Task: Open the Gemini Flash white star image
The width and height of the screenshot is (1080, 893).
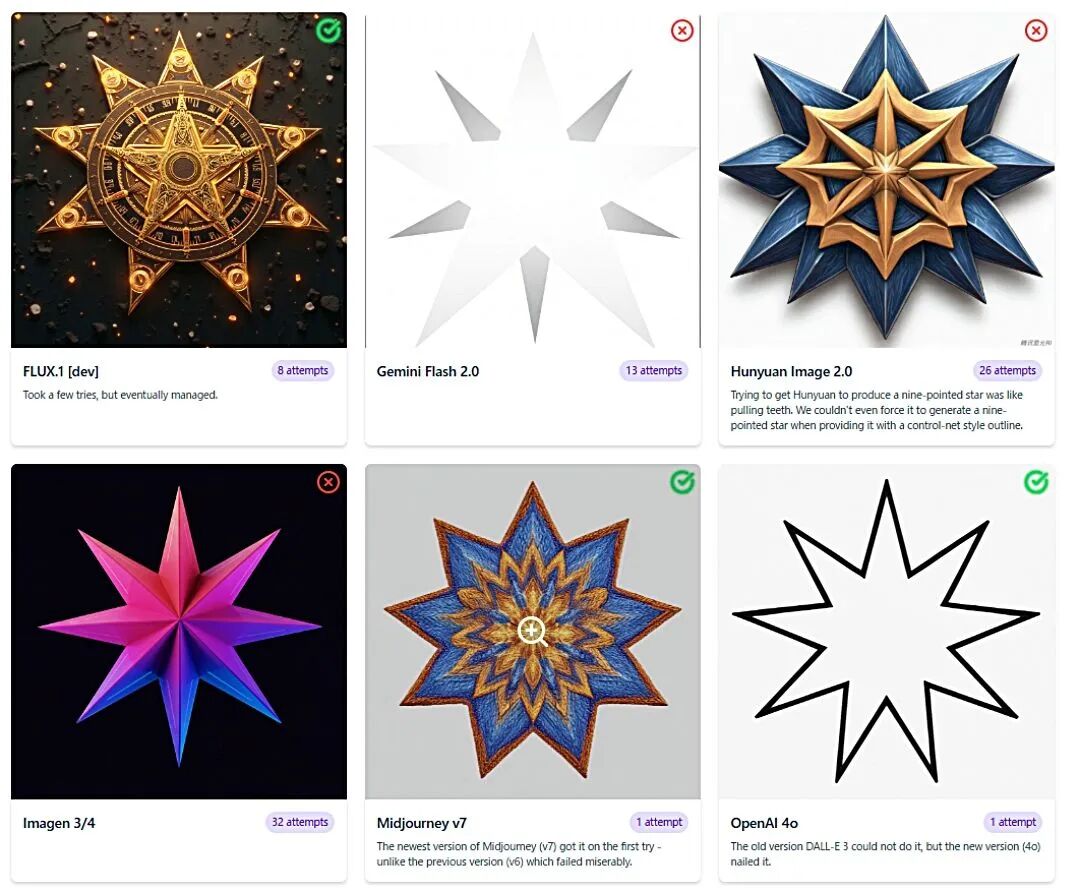Action: 532,180
